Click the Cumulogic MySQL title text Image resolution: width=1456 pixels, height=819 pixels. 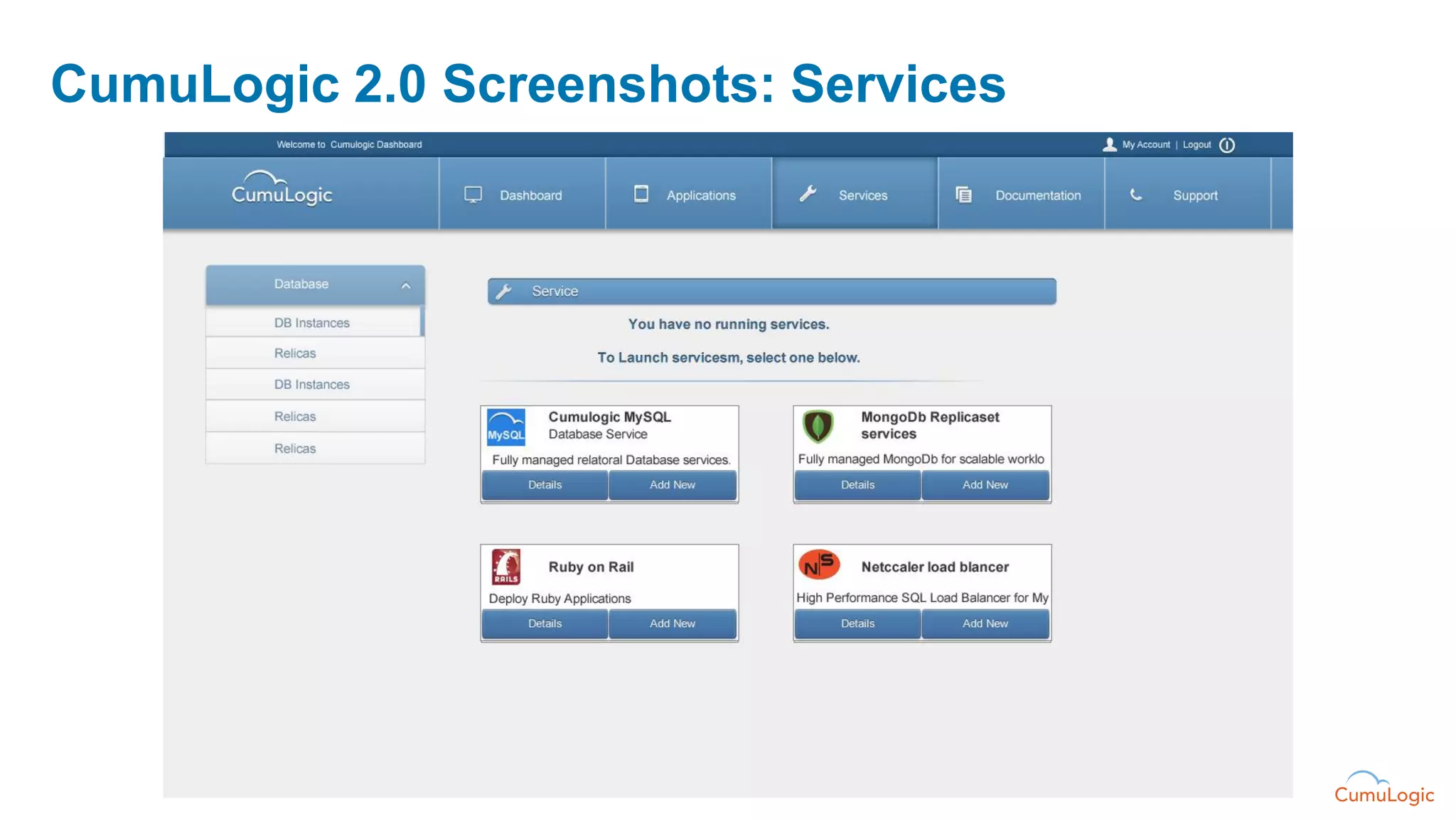(609, 417)
